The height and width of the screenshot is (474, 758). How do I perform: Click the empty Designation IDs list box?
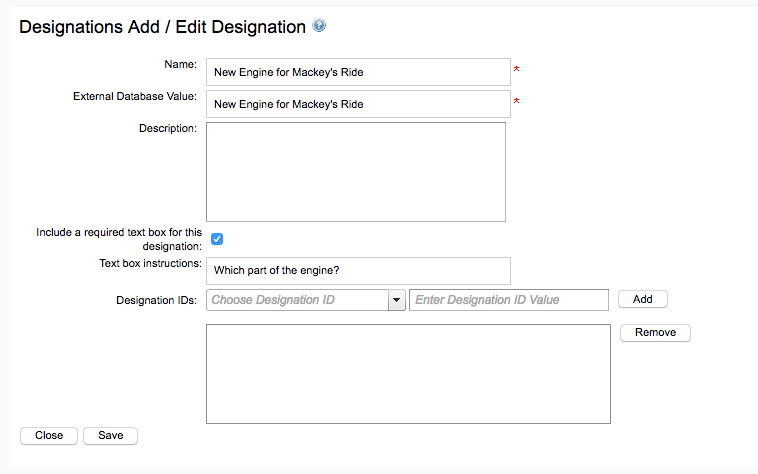(x=407, y=373)
